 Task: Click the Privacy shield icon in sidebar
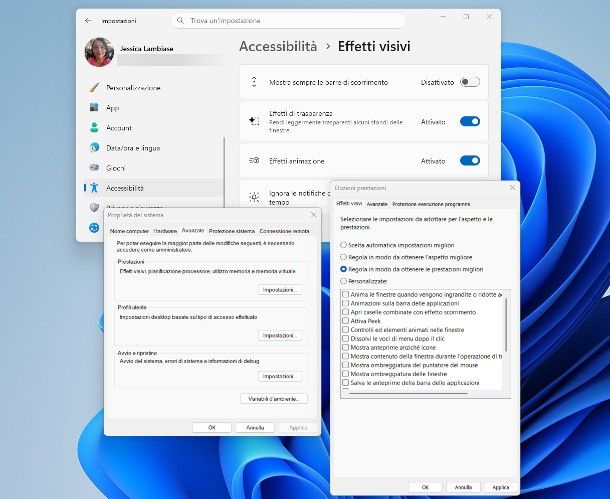pos(94,207)
